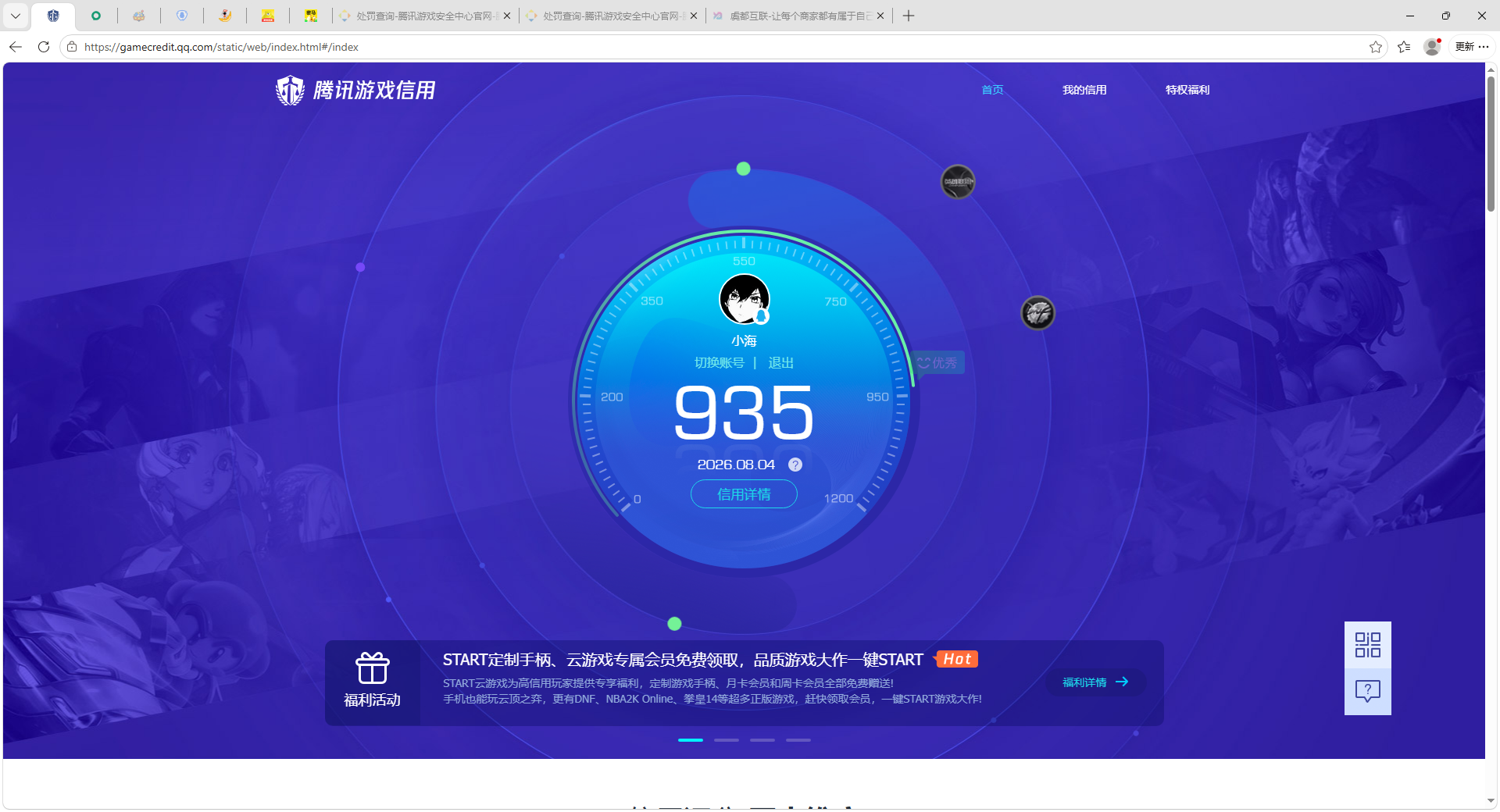Bookmark this page with the star icon
The width and height of the screenshot is (1500, 812).
pyautogui.click(x=1376, y=47)
